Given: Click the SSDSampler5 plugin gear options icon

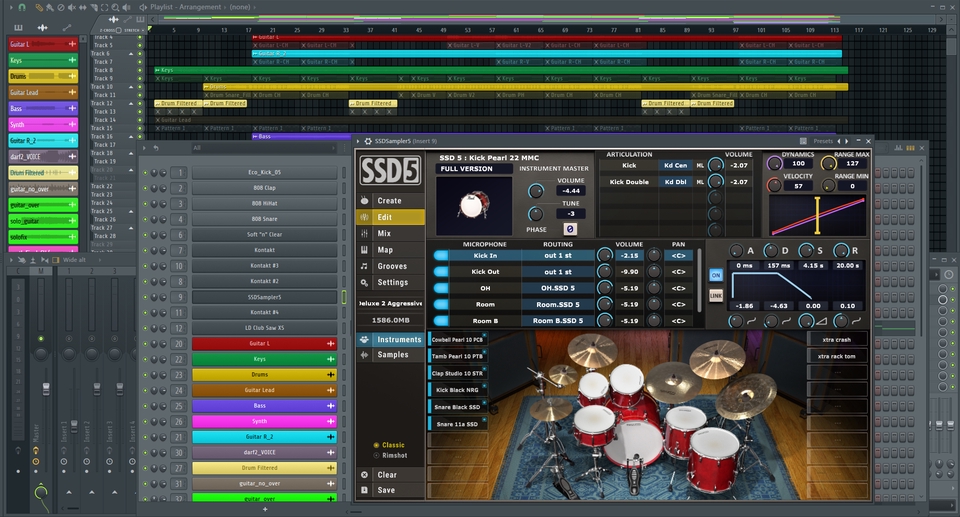Looking at the screenshot, I should click(x=368, y=141).
